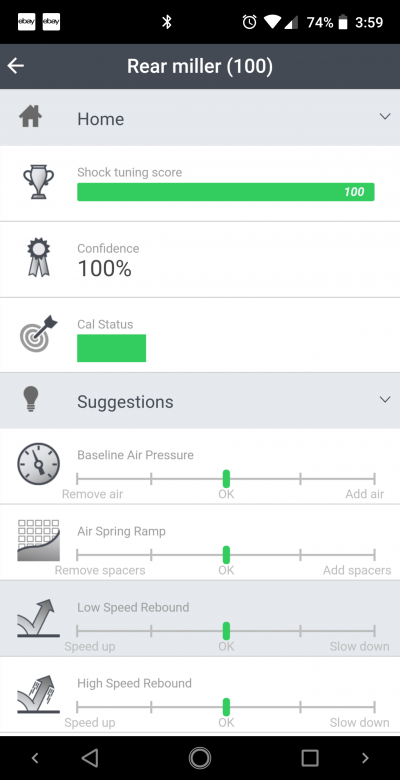Click the Low Speed Rebound slider handle
The height and width of the screenshot is (780, 400).
[x=226, y=631]
